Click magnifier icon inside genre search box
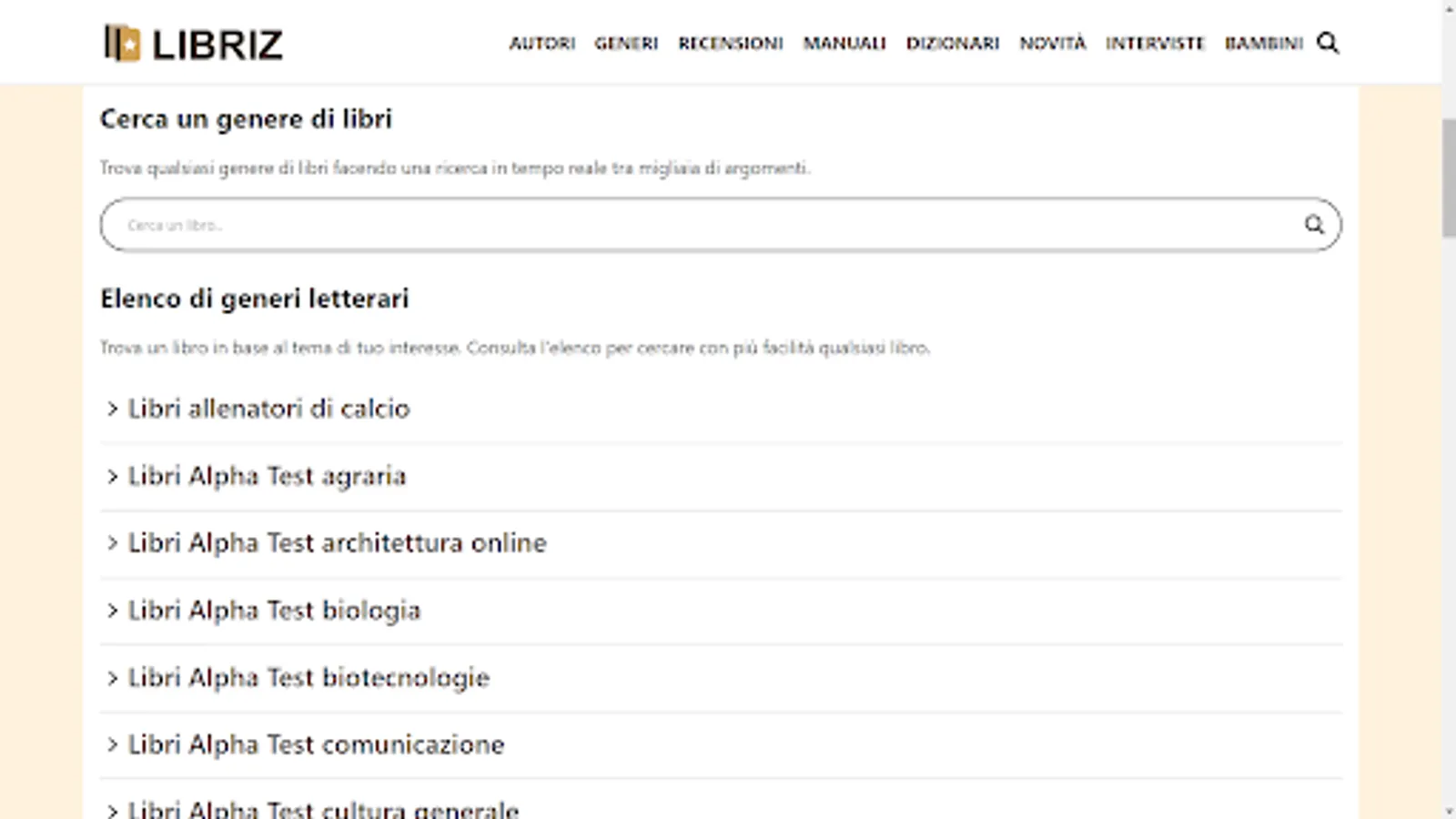The image size is (1456, 819). pyautogui.click(x=1314, y=225)
